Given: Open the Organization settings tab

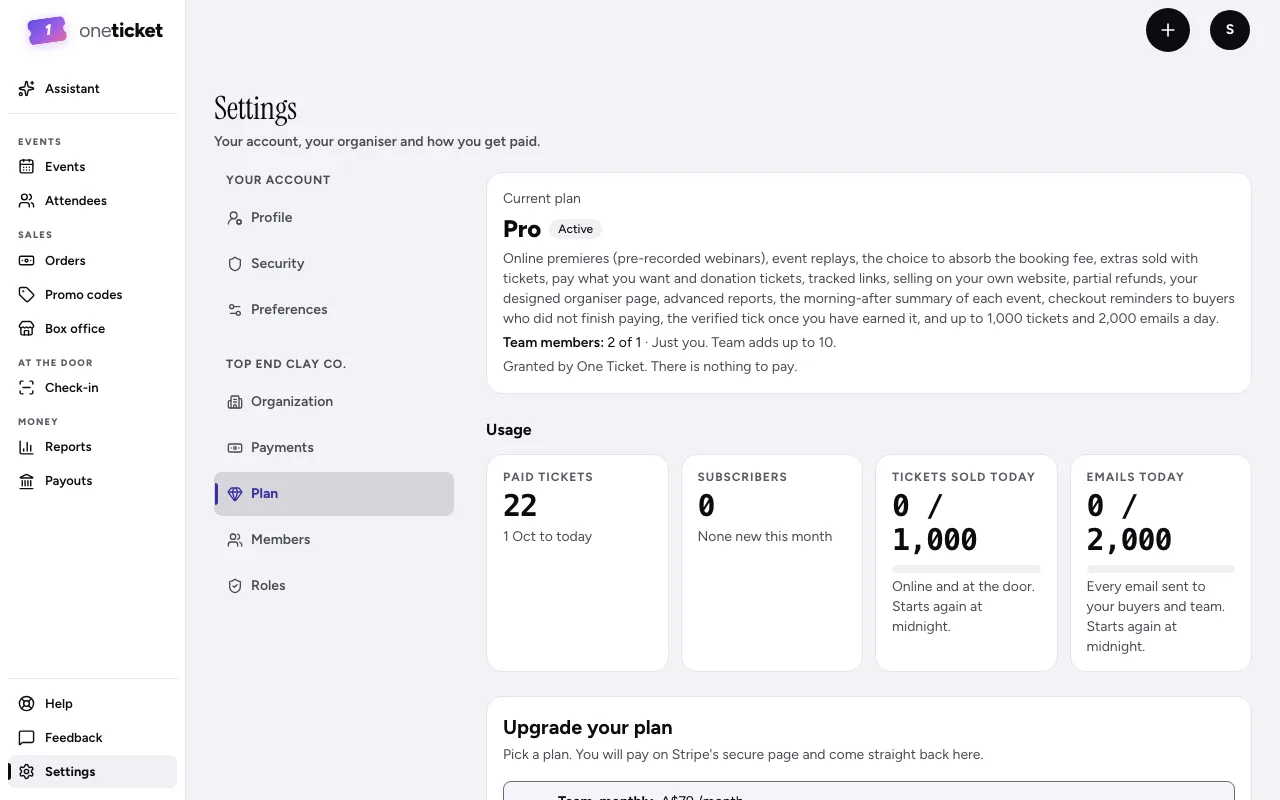Looking at the screenshot, I should (x=334, y=402).
